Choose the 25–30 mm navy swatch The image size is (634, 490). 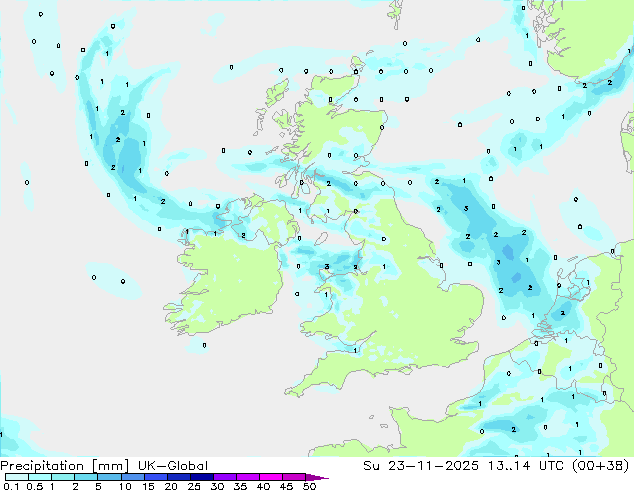coord(202,477)
